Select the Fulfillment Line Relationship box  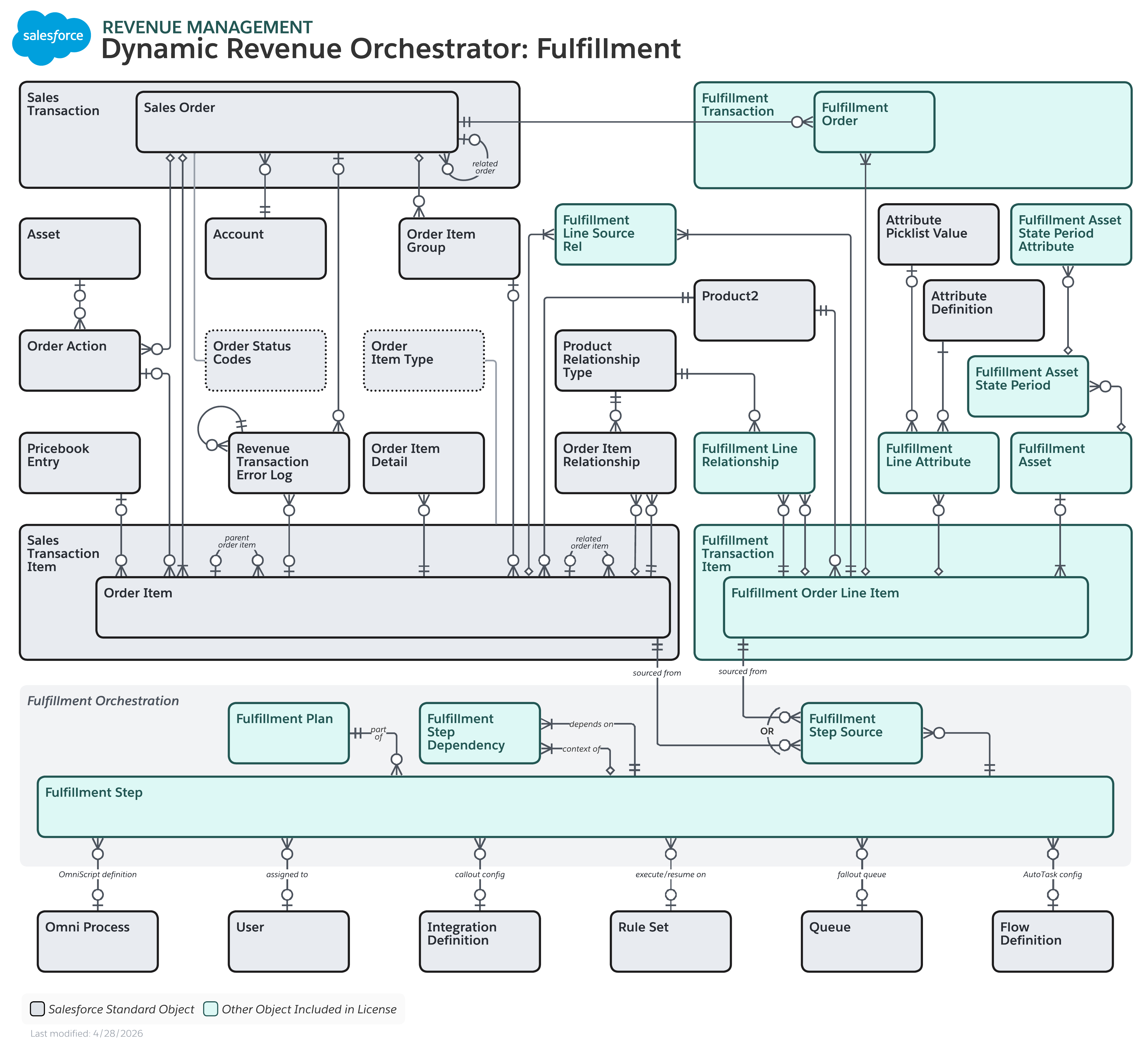[754, 462]
